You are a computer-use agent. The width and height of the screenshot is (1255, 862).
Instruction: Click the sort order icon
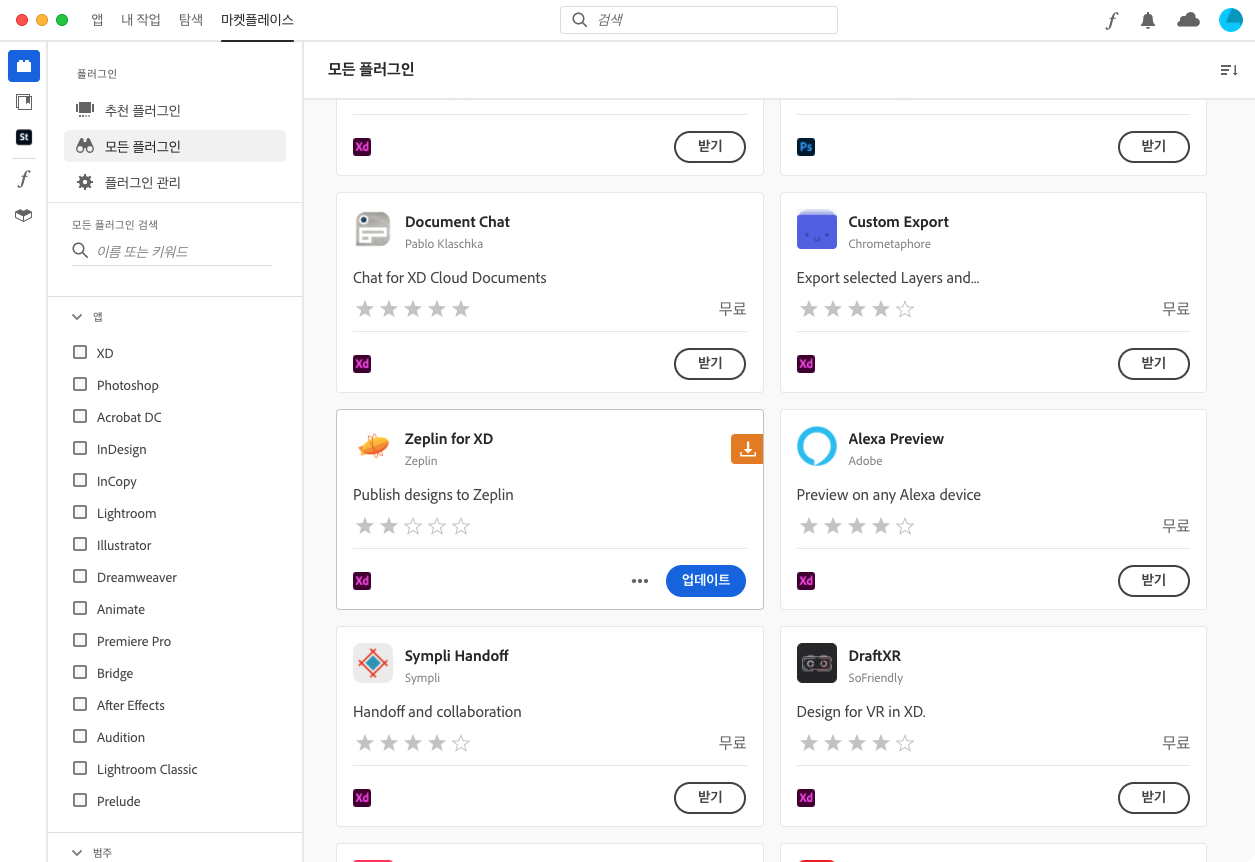point(1229,70)
